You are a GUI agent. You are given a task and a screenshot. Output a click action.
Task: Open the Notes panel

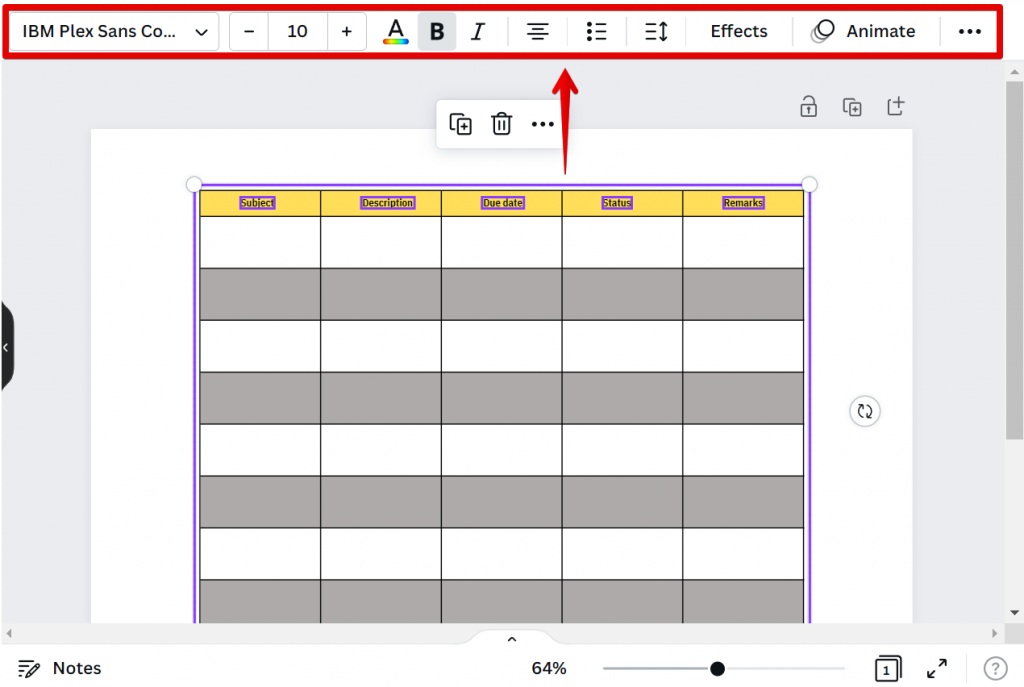click(x=60, y=668)
